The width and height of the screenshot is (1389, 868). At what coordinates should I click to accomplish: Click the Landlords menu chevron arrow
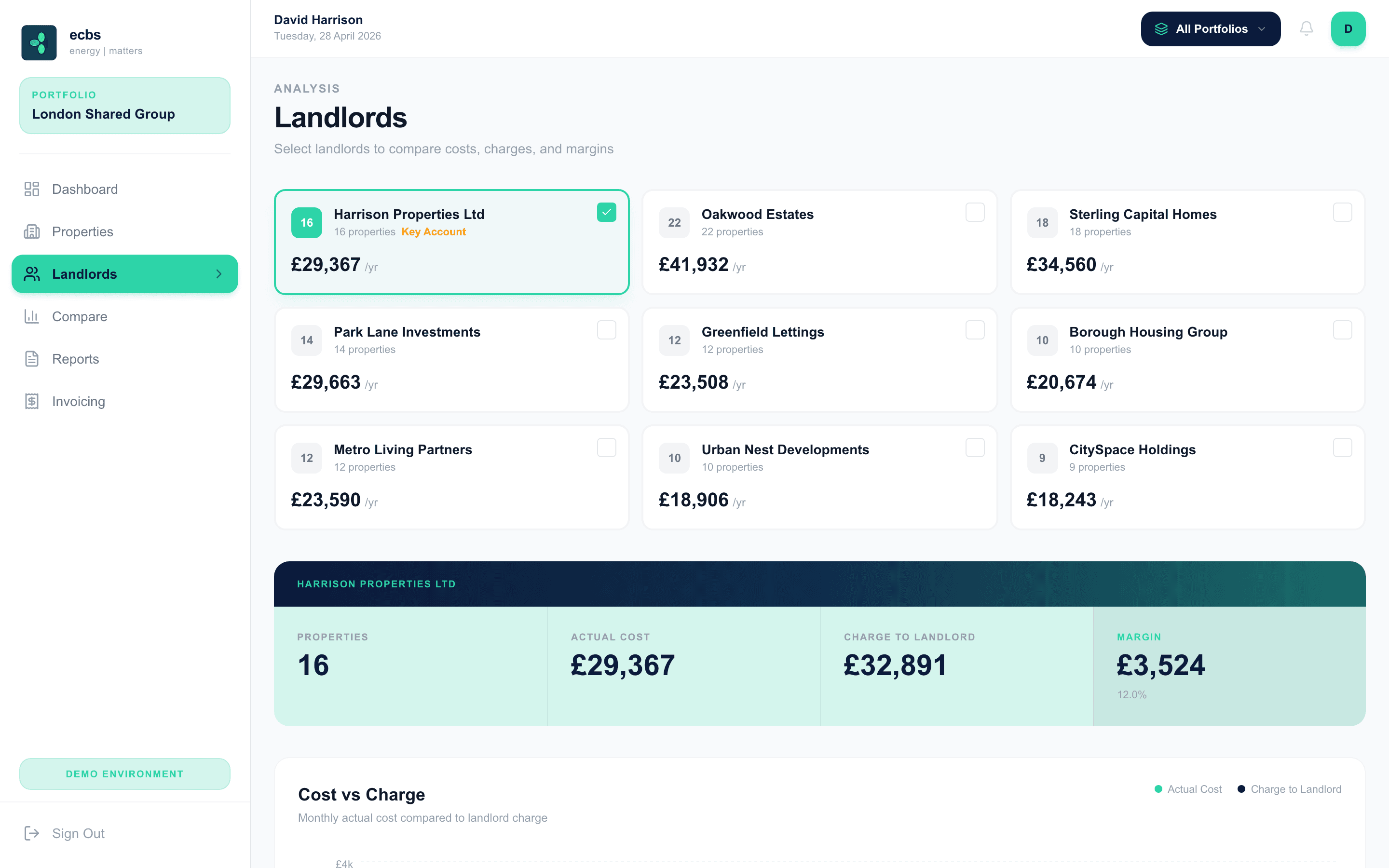tap(218, 274)
